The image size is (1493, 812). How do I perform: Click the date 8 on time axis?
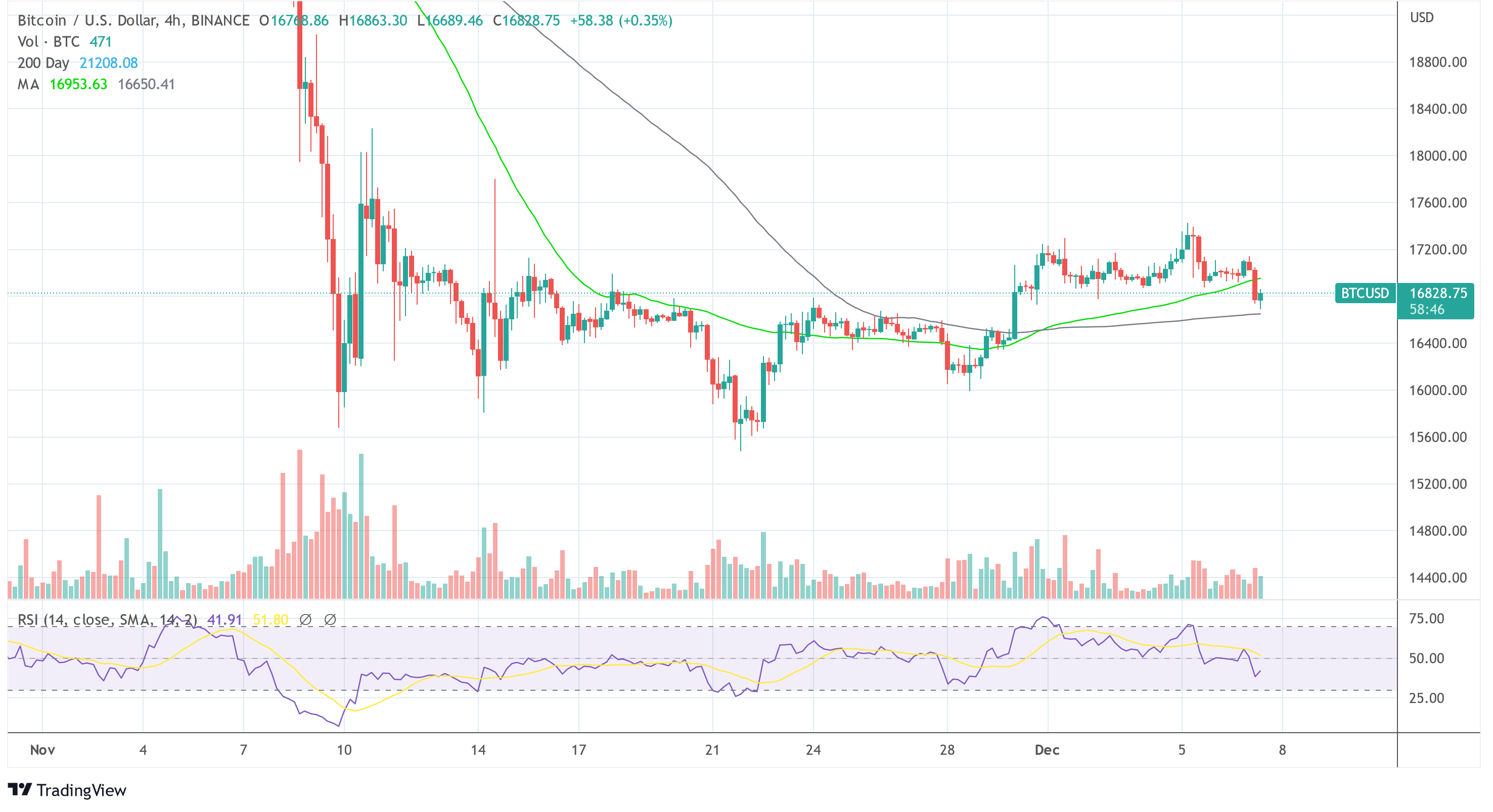pos(1283,751)
